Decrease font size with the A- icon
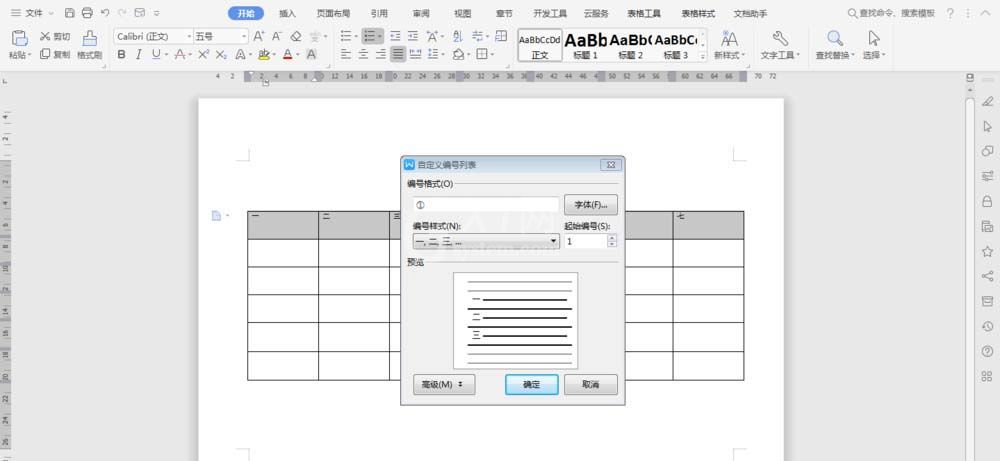Screen dimensions: 1000x461 (277, 36)
